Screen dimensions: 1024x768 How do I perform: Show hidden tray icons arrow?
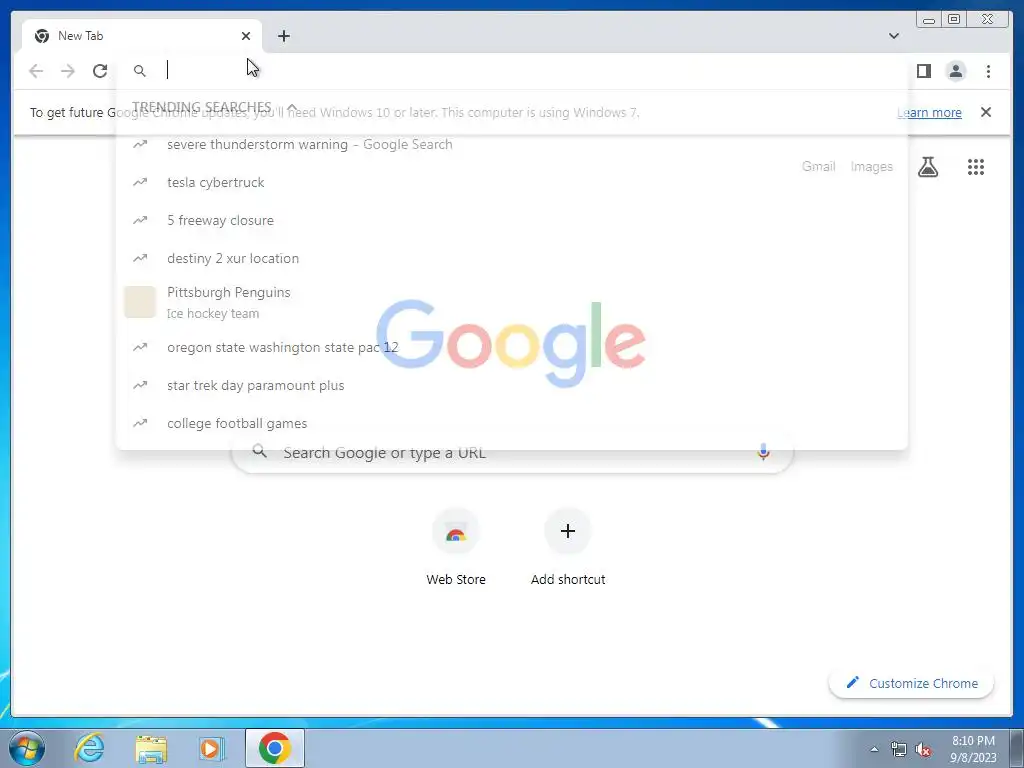pyautogui.click(x=874, y=749)
